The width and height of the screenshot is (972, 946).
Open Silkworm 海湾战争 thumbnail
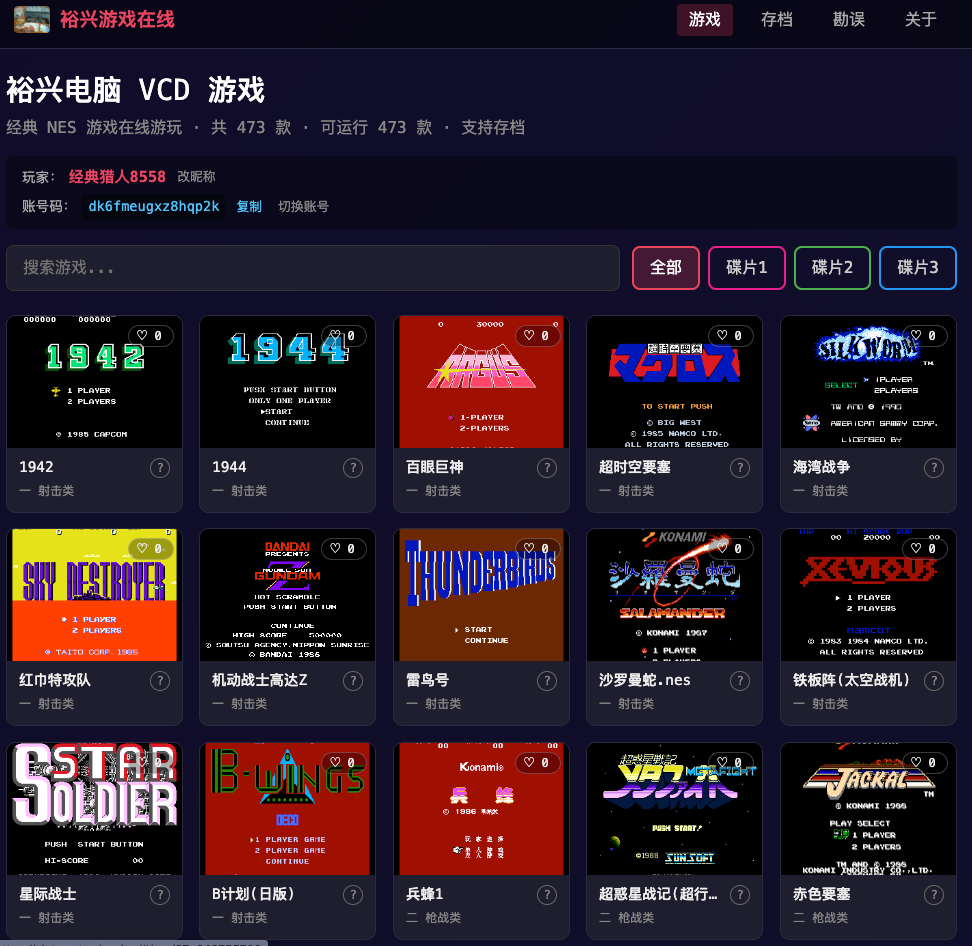868,382
